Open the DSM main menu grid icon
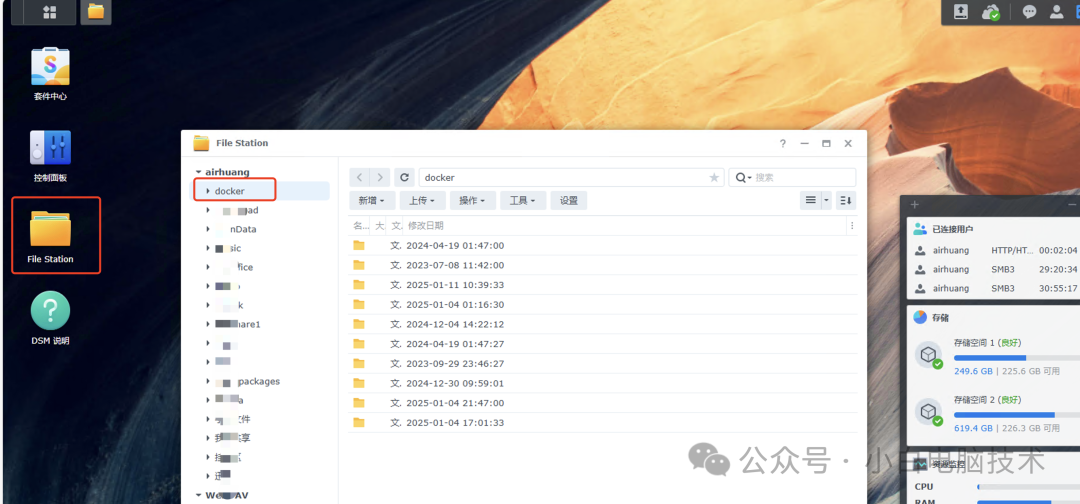1080x504 pixels. tap(50, 12)
